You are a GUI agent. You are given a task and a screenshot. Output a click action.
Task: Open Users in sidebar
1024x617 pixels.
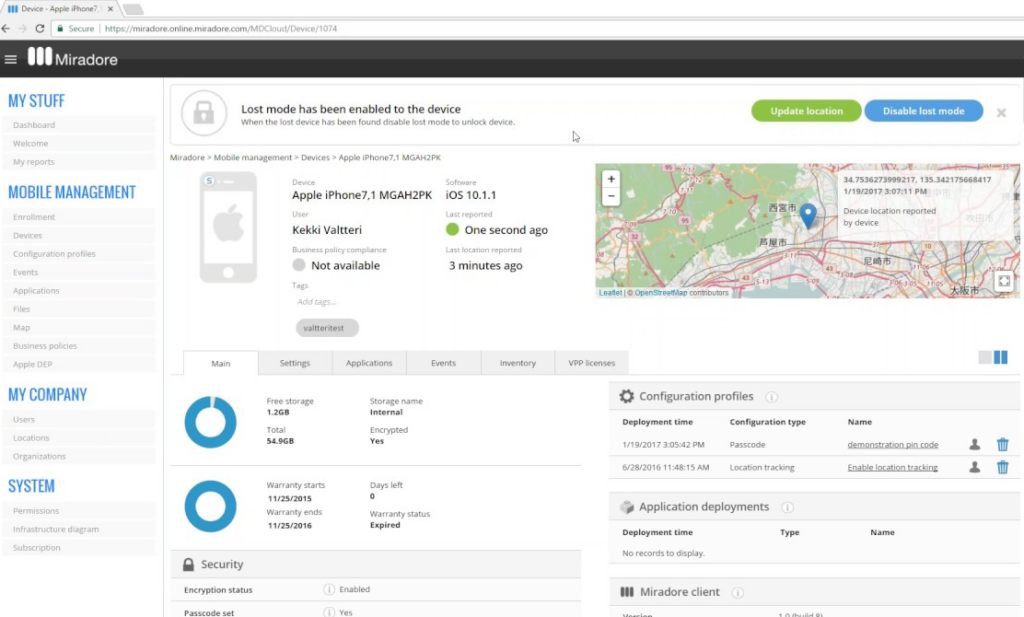[x=79, y=419]
